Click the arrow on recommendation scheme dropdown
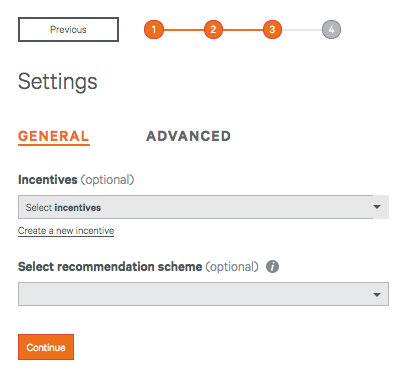This screenshot has width=408, height=374. (377, 295)
